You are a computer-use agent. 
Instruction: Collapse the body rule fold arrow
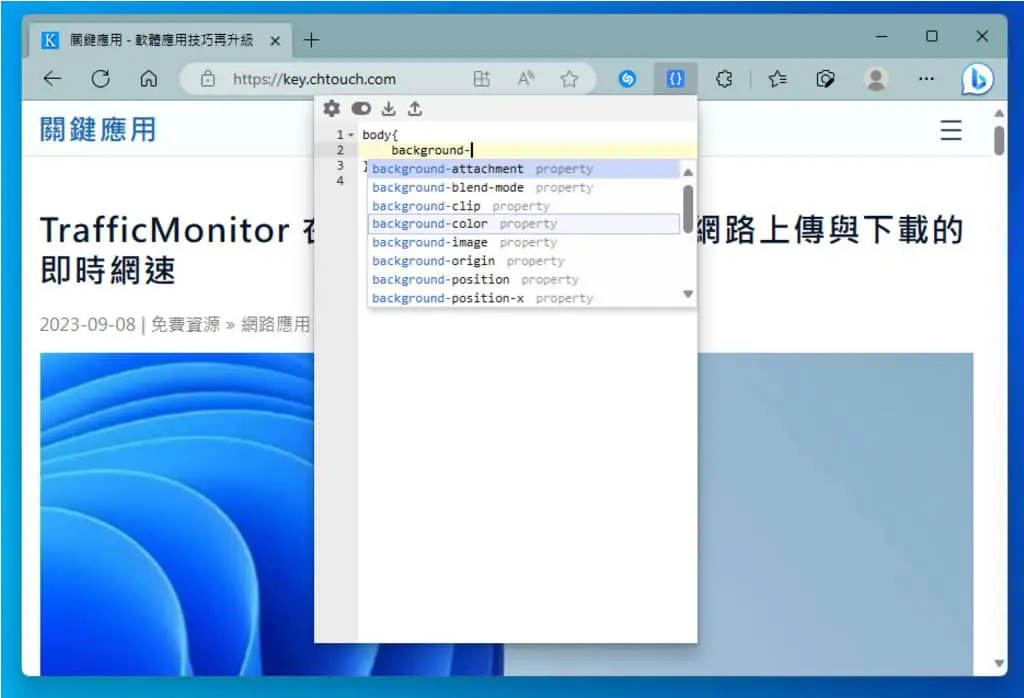pos(351,135)
